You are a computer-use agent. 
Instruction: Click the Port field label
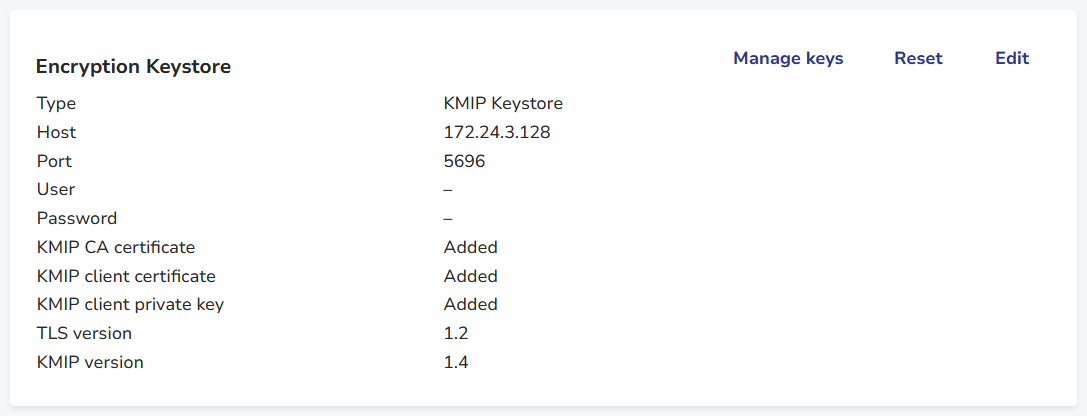tap(54, 161)
